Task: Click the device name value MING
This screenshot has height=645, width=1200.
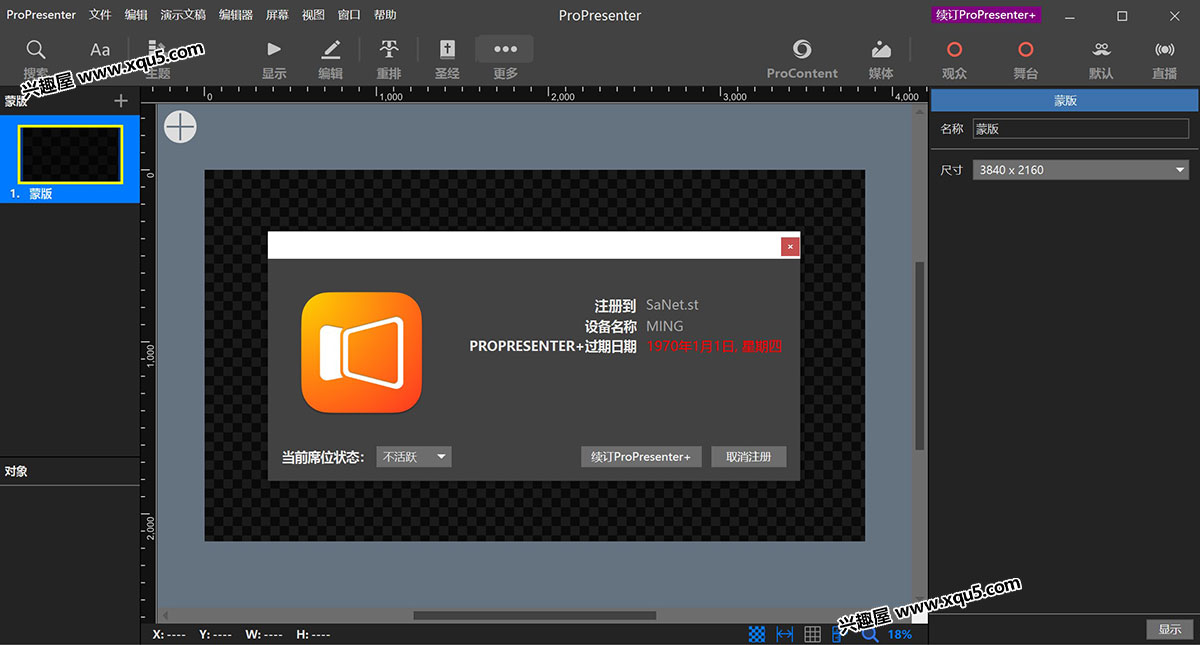Action: (665, 326)
